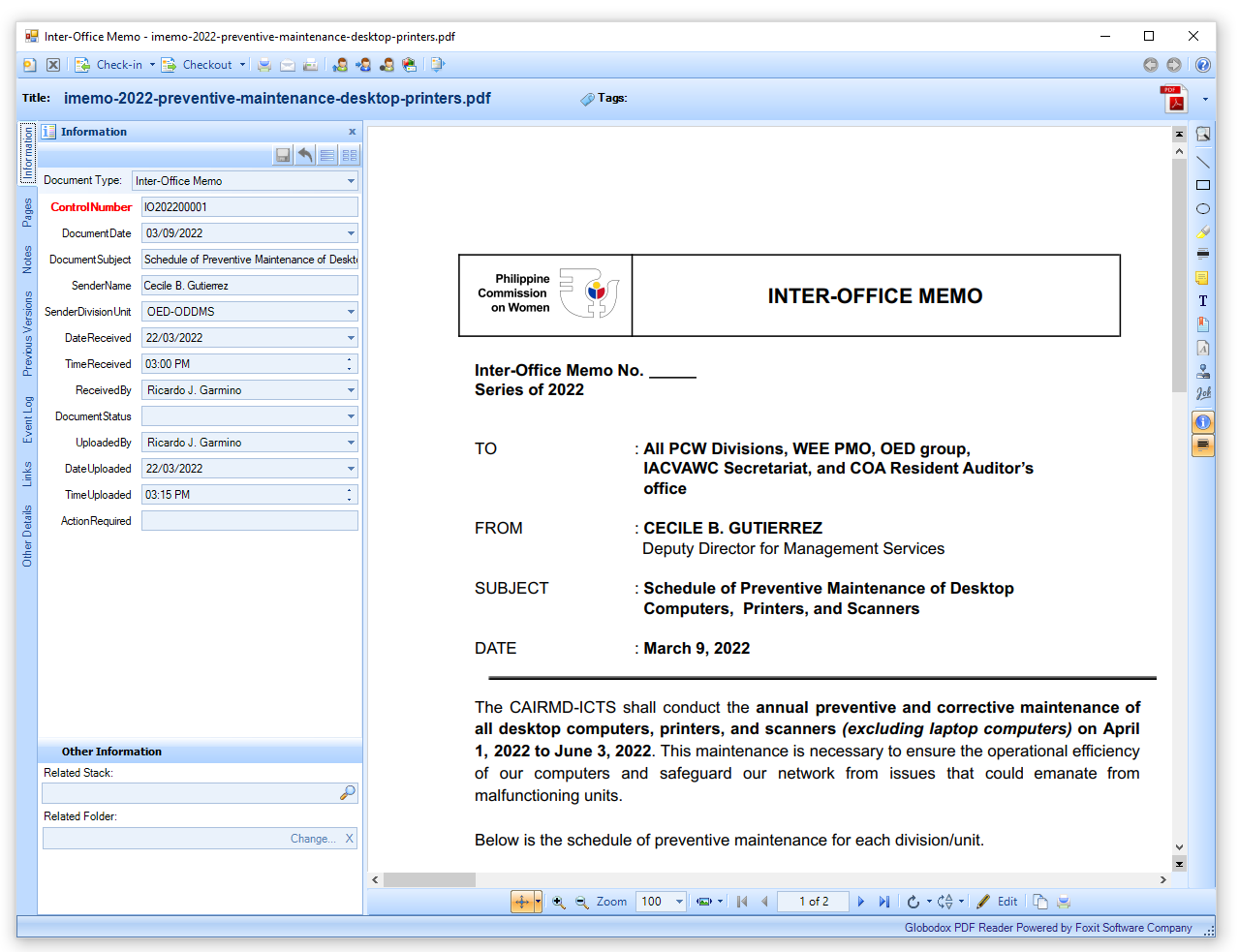Image resolution: width=1239 pixels, height=952 pixels.
Task: Click the print icon in the top toolbar
Action: coord(263,65)
